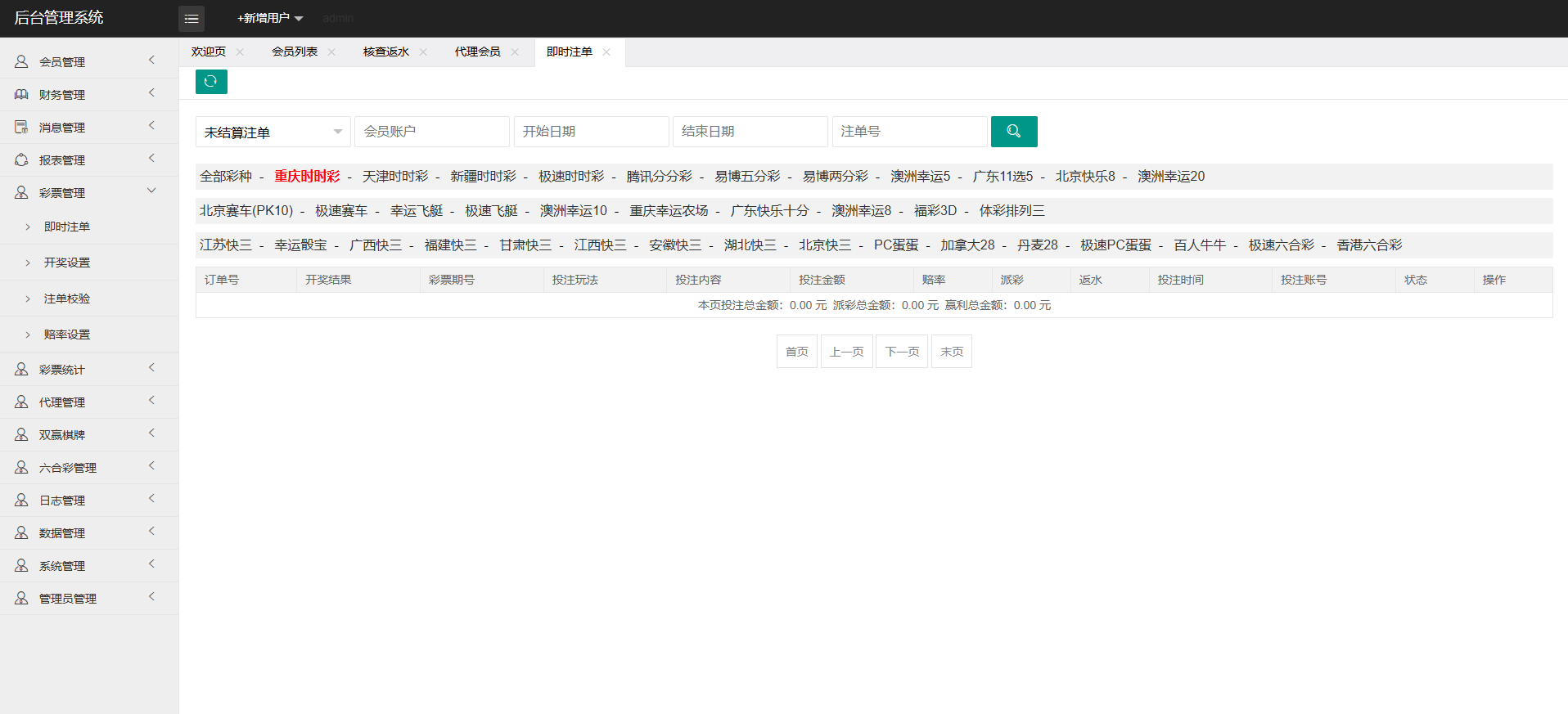Click the 下一页 pagination button
Screen dimensions: 1568x714
coord(902,352)
